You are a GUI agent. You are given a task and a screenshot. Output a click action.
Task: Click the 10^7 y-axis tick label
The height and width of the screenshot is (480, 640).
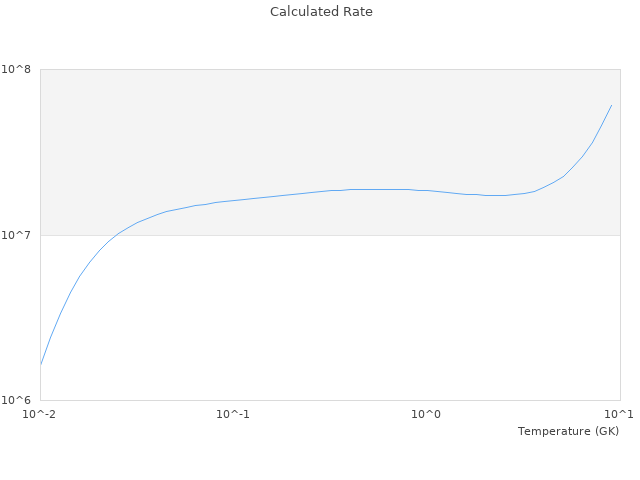18,235
